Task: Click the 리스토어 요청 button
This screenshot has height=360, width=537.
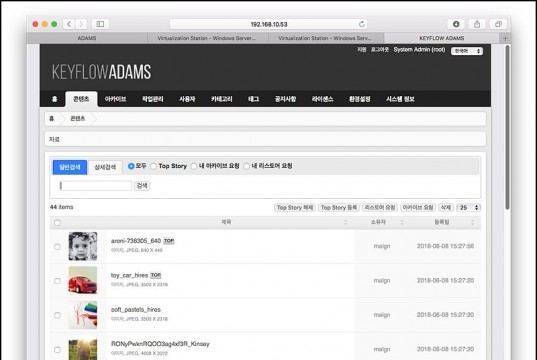Action: [380, 208]
